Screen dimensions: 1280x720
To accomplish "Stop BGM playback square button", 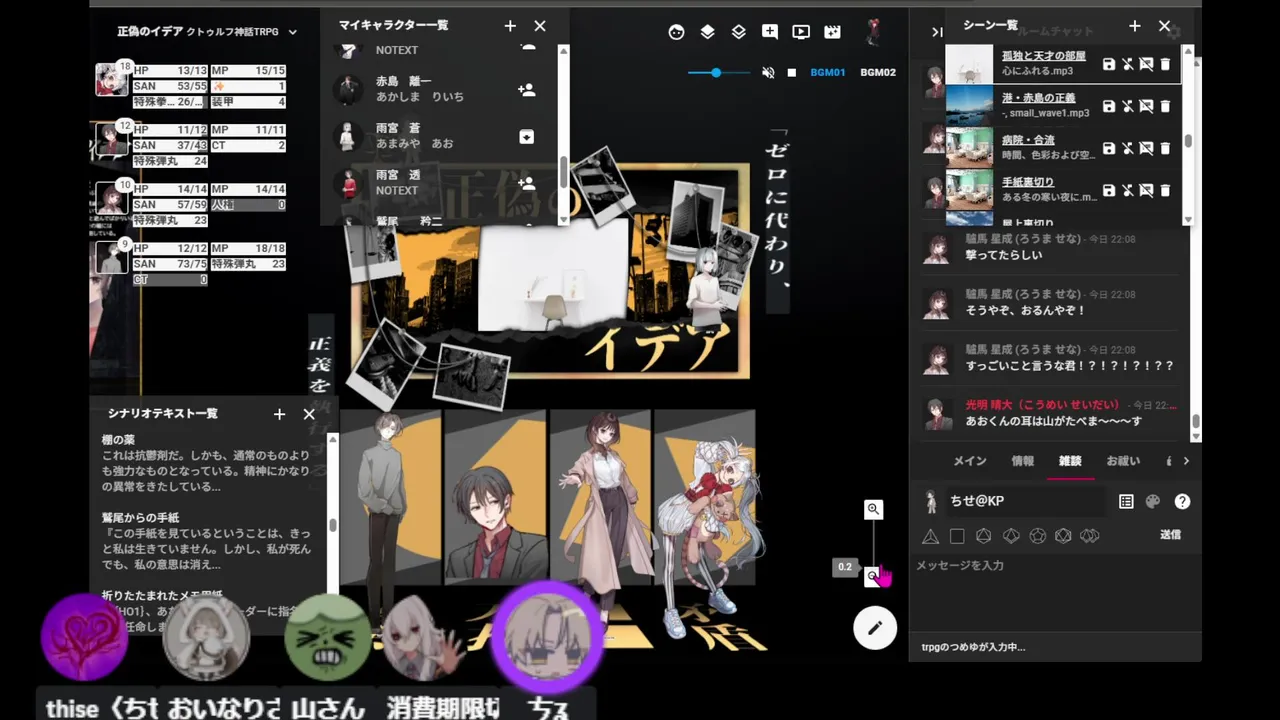I will 792,73.
